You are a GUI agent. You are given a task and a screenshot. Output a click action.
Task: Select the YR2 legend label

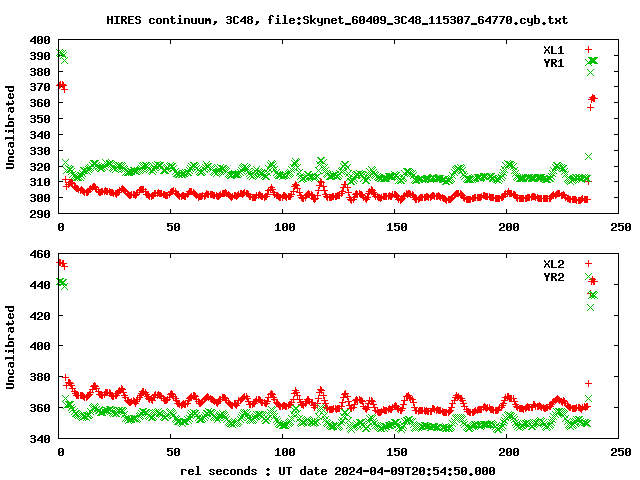pos(553,277)
